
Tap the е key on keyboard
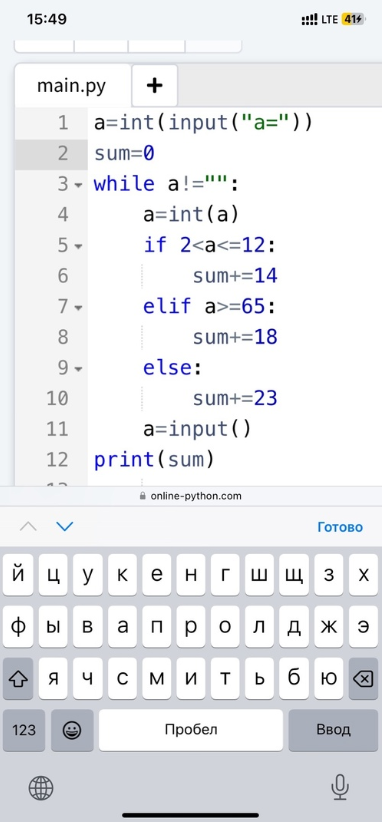coord(157,576)
